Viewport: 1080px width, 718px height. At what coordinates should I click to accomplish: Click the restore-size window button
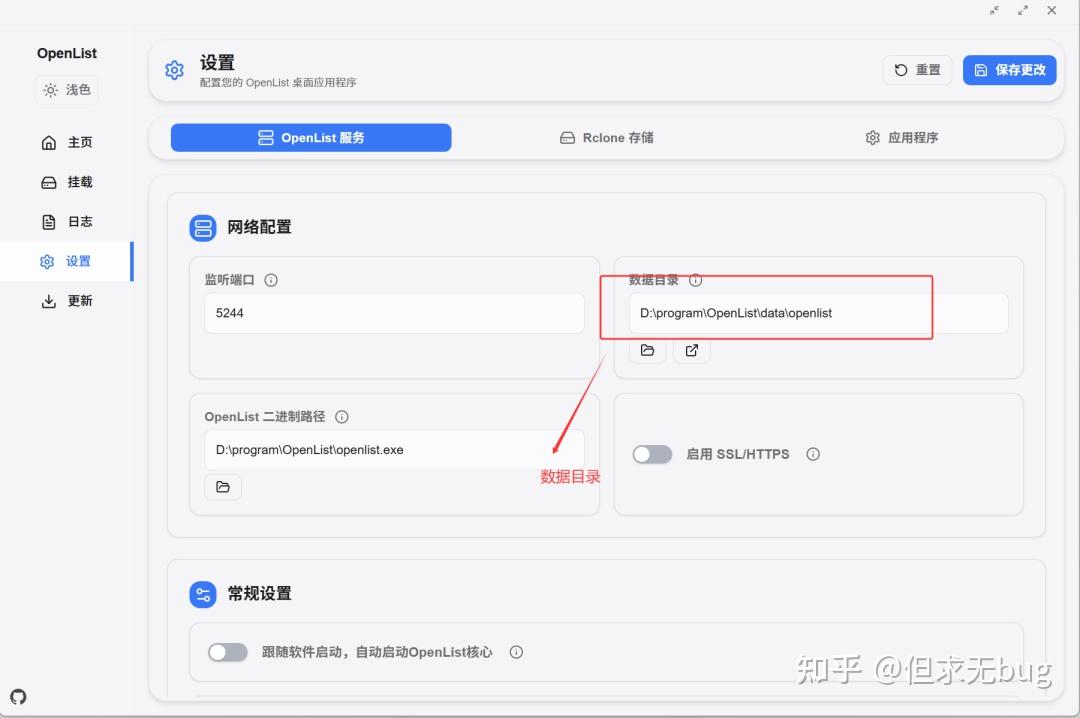point(994,10)
